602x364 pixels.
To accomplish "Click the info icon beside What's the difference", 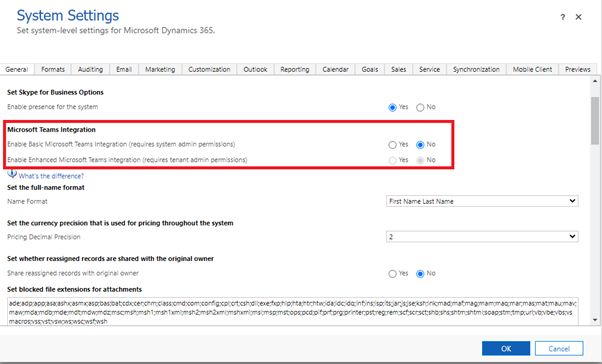I will click(12, 174).
